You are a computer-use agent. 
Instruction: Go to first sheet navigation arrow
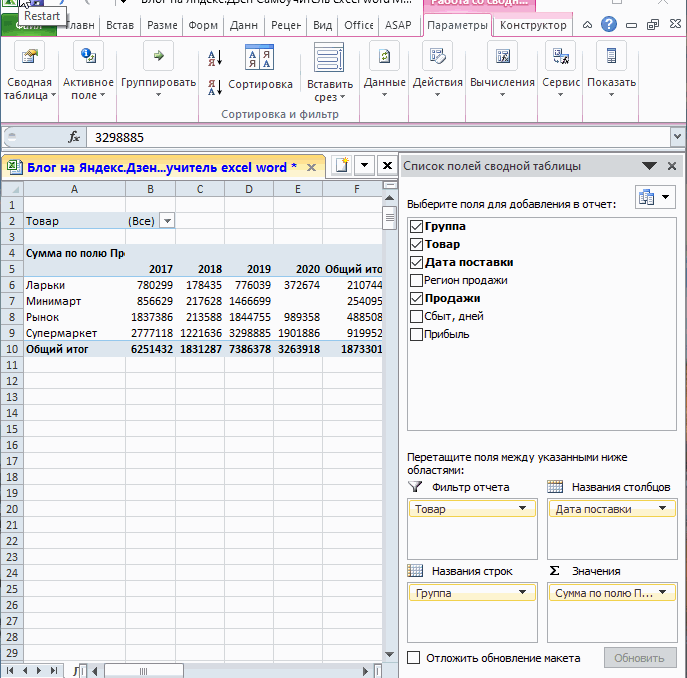[x=10, y=671]
